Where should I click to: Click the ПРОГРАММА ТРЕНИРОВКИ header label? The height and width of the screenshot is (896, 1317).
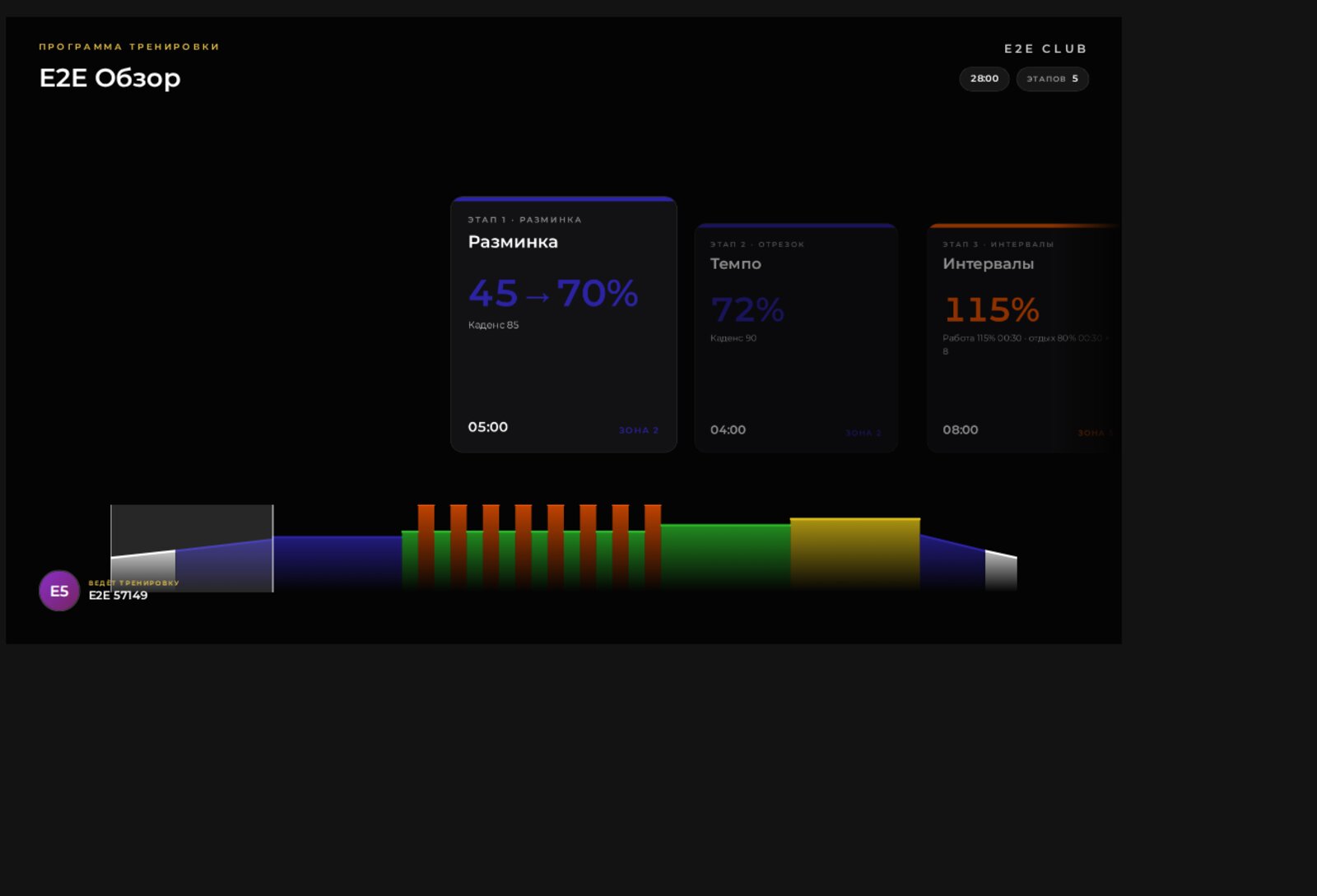pos(129,47)
